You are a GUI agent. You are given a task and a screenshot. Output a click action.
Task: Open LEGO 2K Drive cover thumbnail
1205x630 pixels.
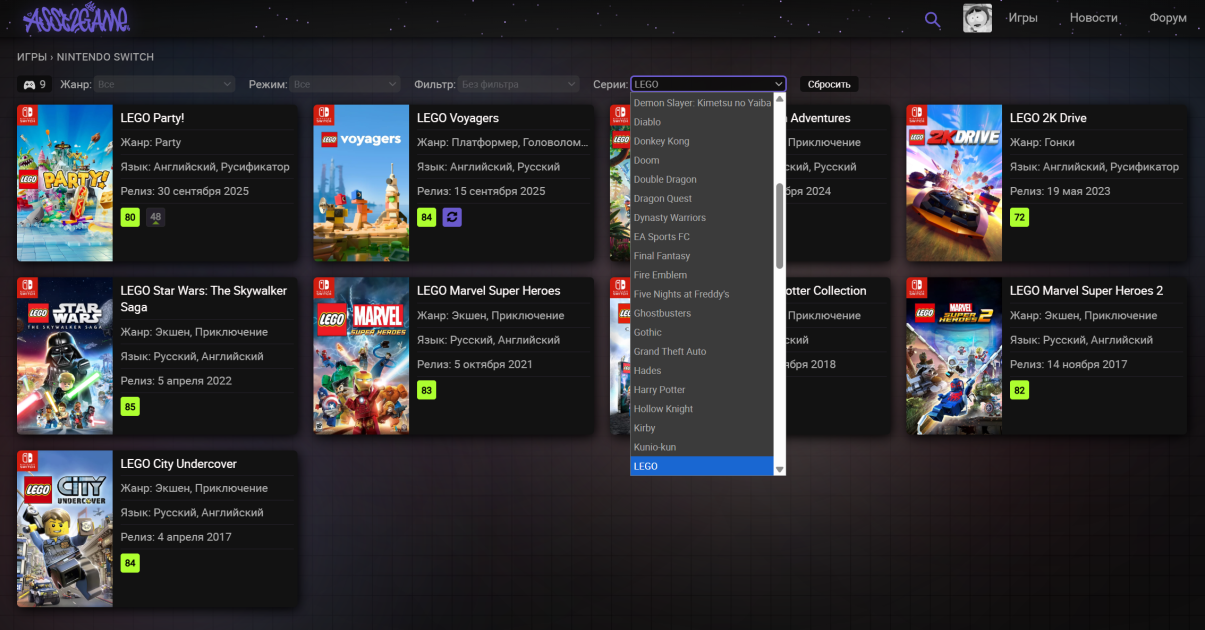[x=954, y=183]
